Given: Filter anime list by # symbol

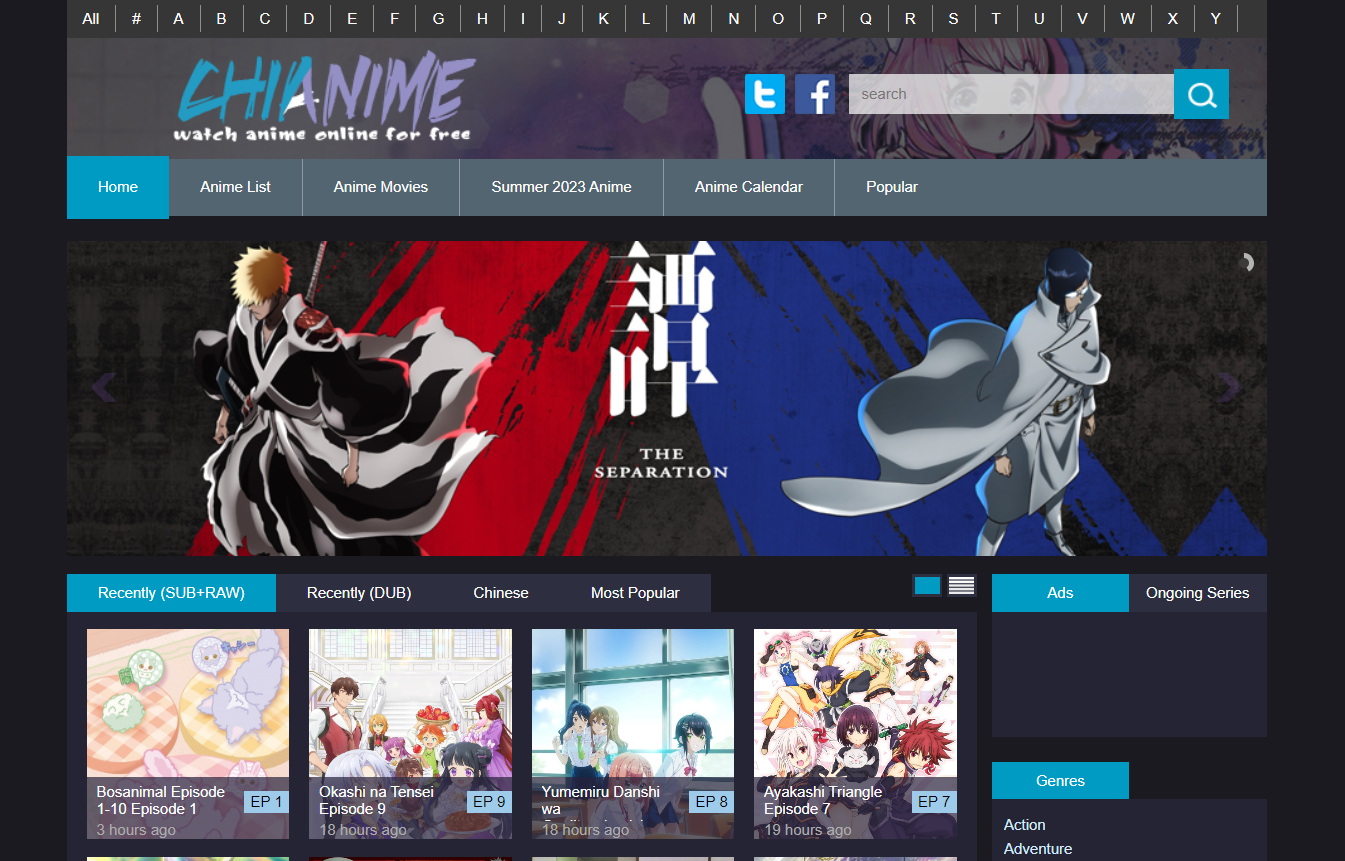Looking at the screenshot, I should click(x=136, y=19).
